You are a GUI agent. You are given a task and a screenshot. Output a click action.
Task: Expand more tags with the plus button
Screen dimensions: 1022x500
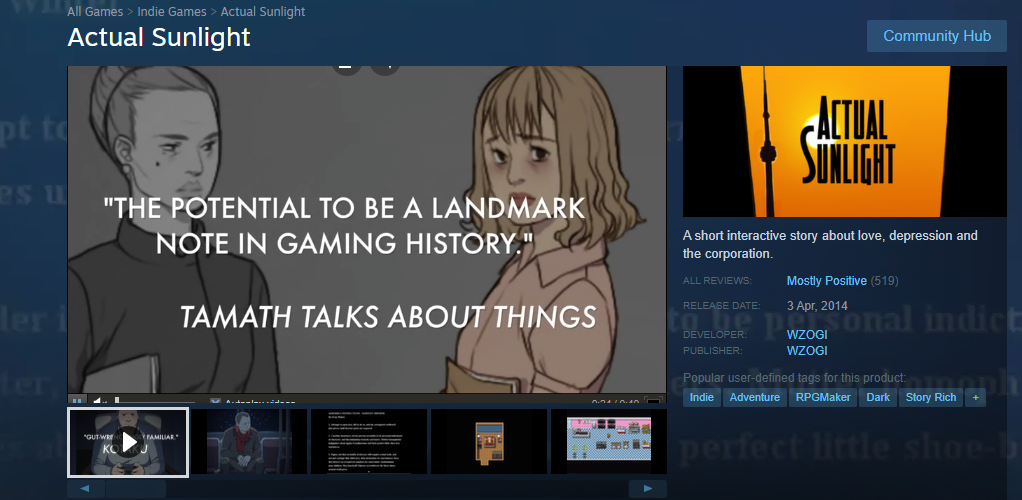coord(976,398)
